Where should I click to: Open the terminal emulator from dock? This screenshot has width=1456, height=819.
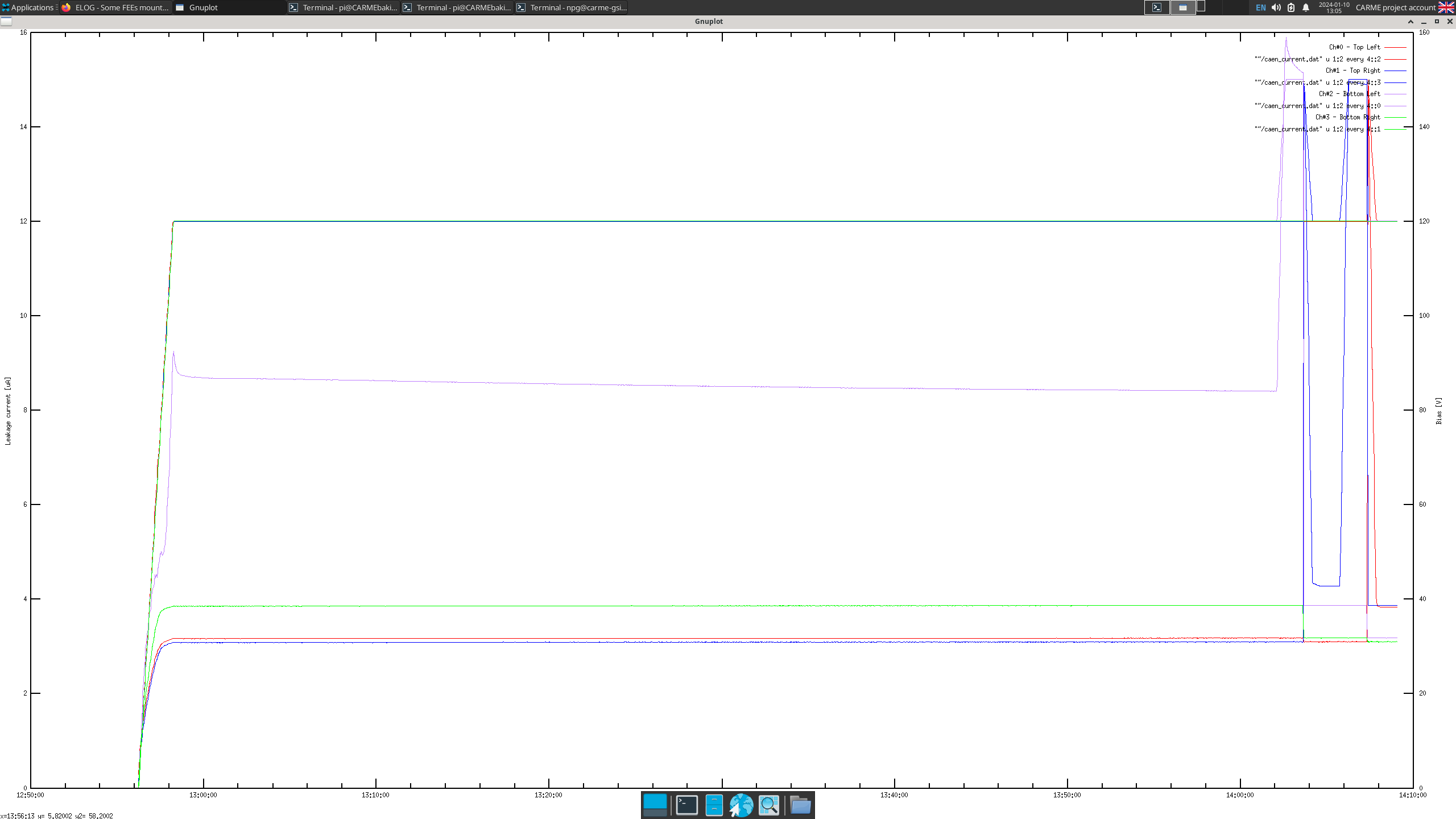pyautogui.click(x=686, y=805)
